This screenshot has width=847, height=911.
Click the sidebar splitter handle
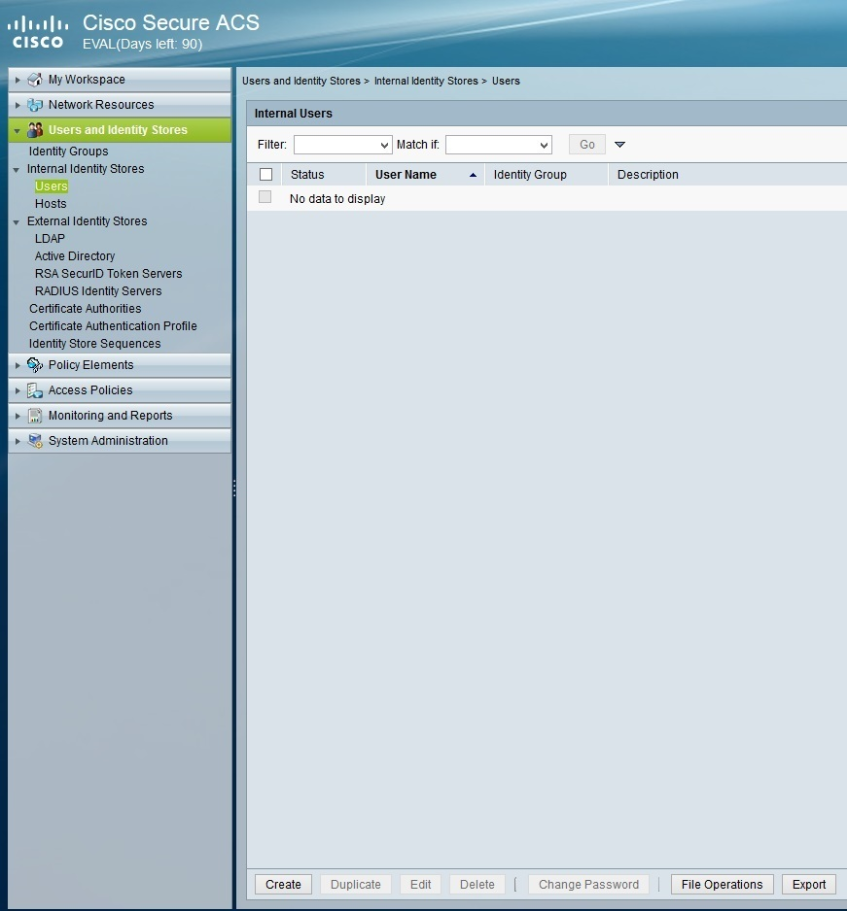(234, 488)
